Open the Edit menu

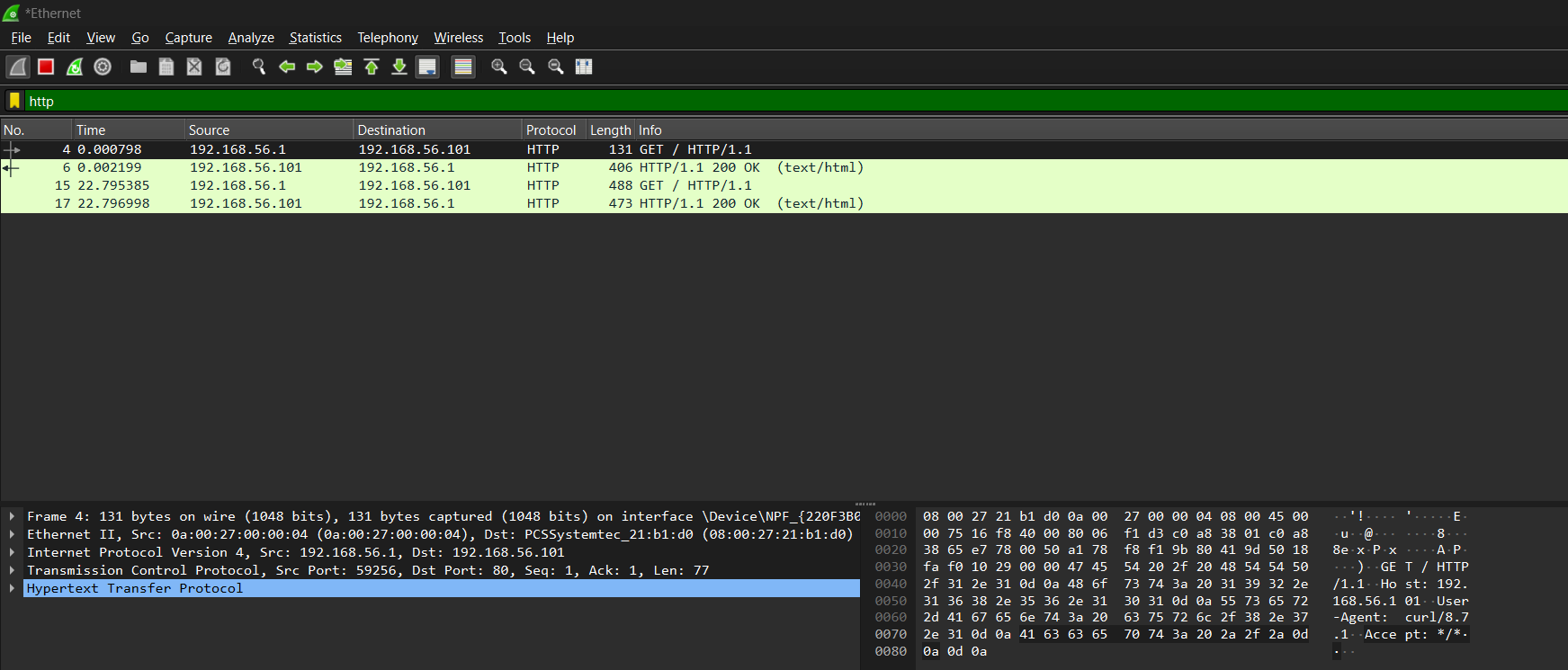(x=58, y=38)
